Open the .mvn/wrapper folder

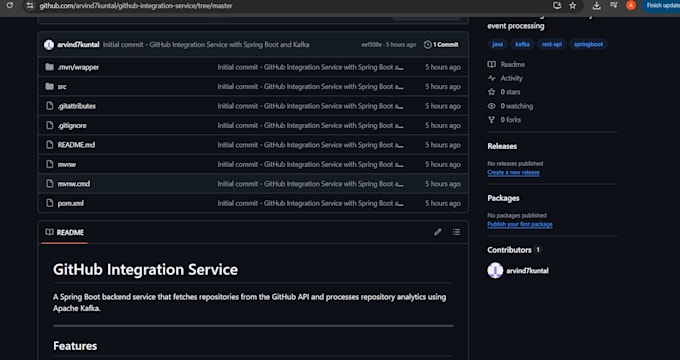tap(78, 67)
